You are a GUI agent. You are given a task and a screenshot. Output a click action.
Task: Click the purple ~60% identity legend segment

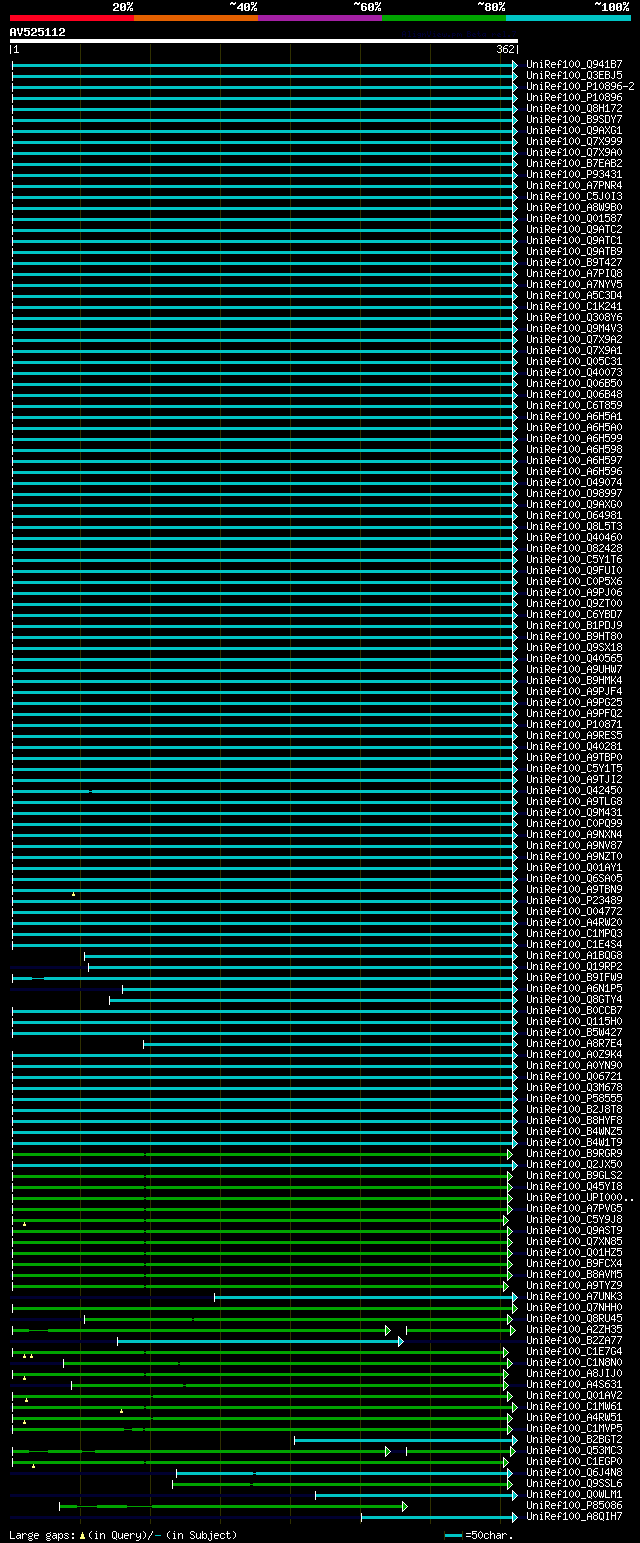coord(320,18)
